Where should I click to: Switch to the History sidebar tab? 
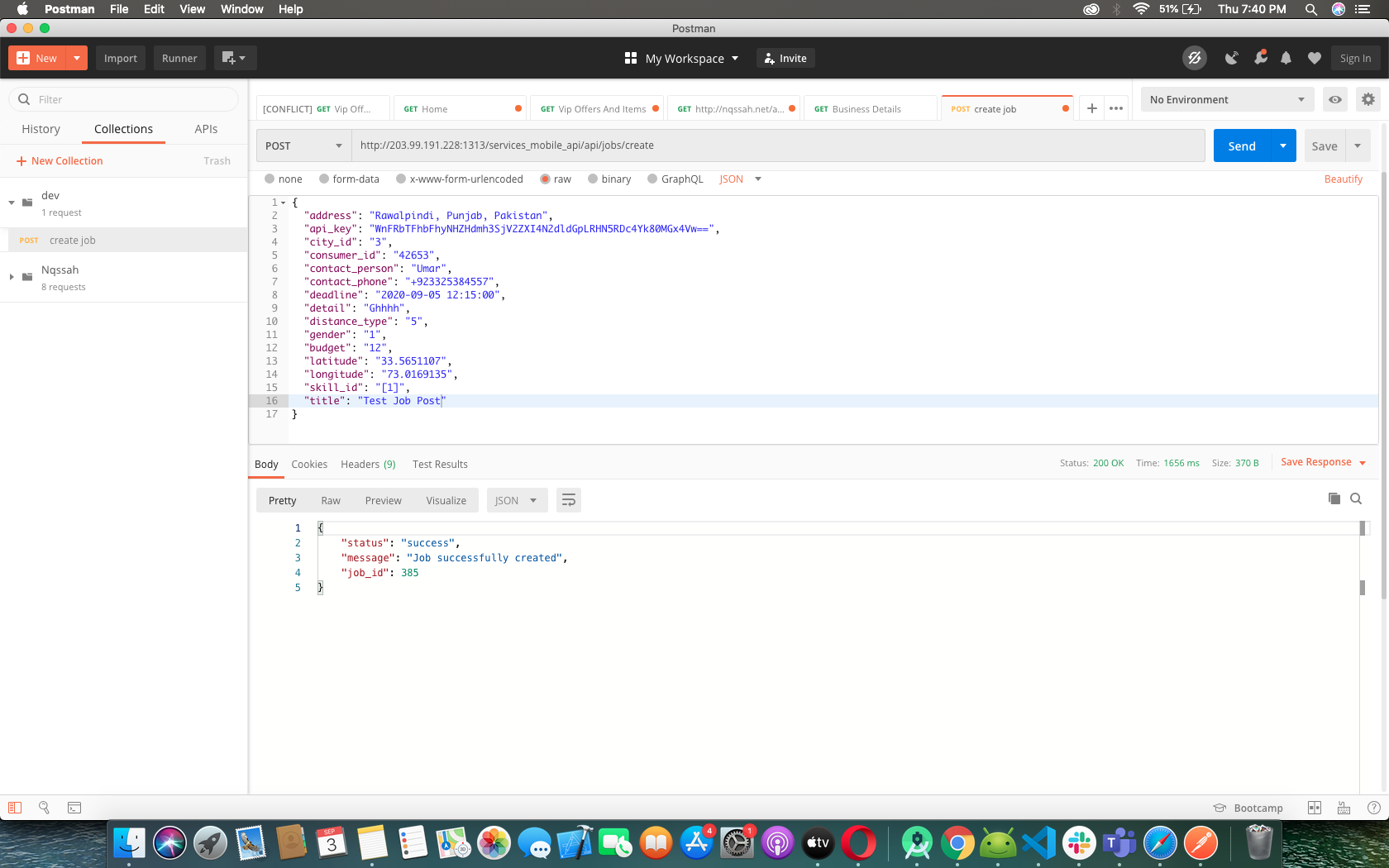tap(41, 129)
